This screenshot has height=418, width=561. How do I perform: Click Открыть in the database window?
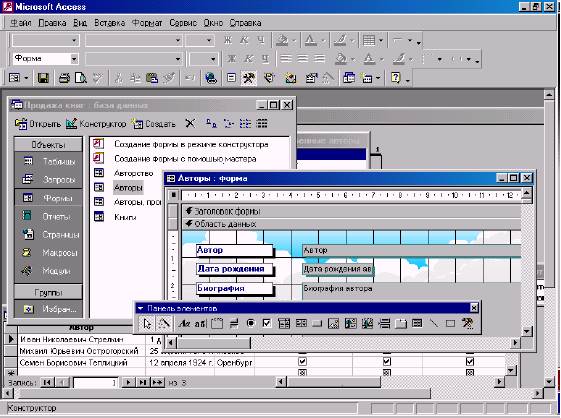[x=38, y=124]
